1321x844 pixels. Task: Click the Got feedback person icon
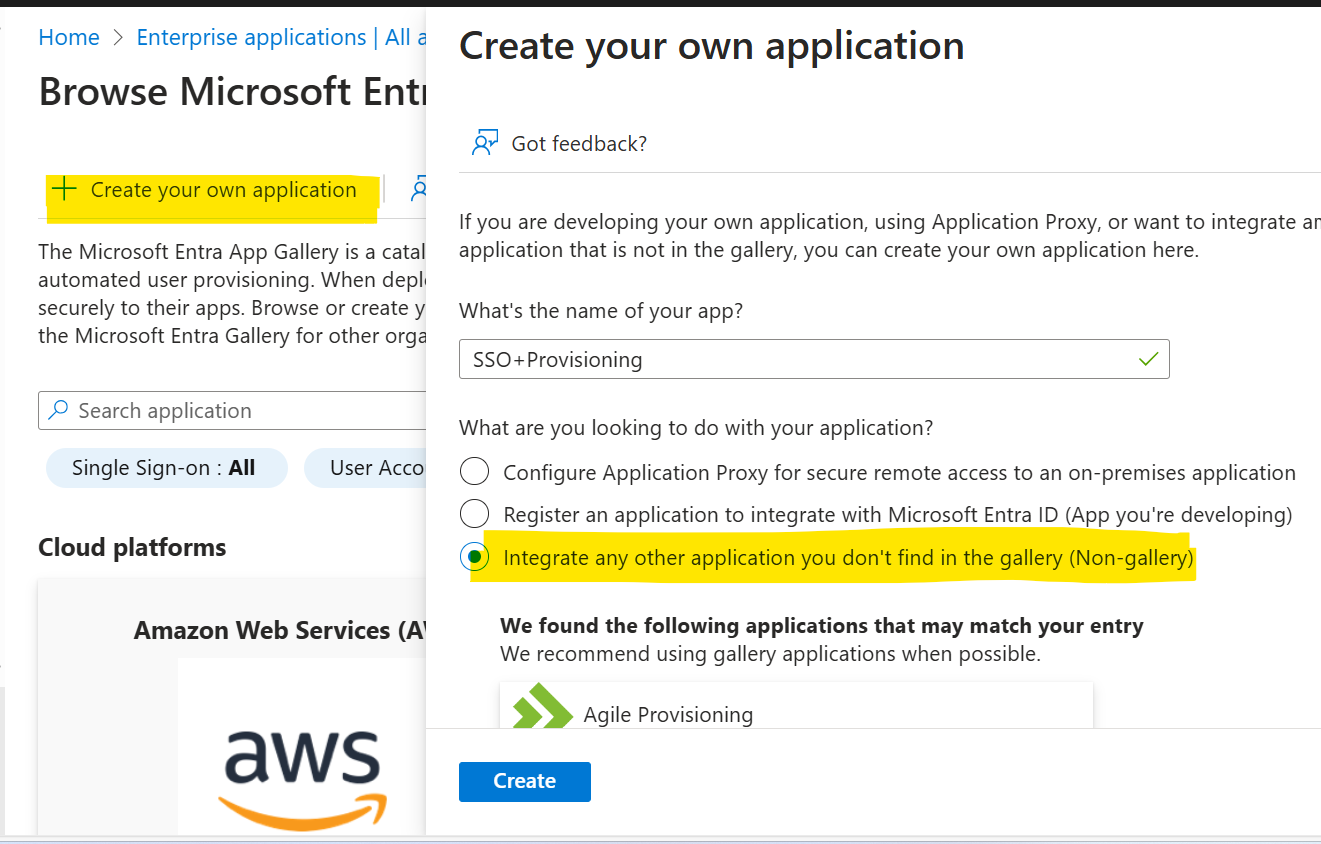point(485,143)
